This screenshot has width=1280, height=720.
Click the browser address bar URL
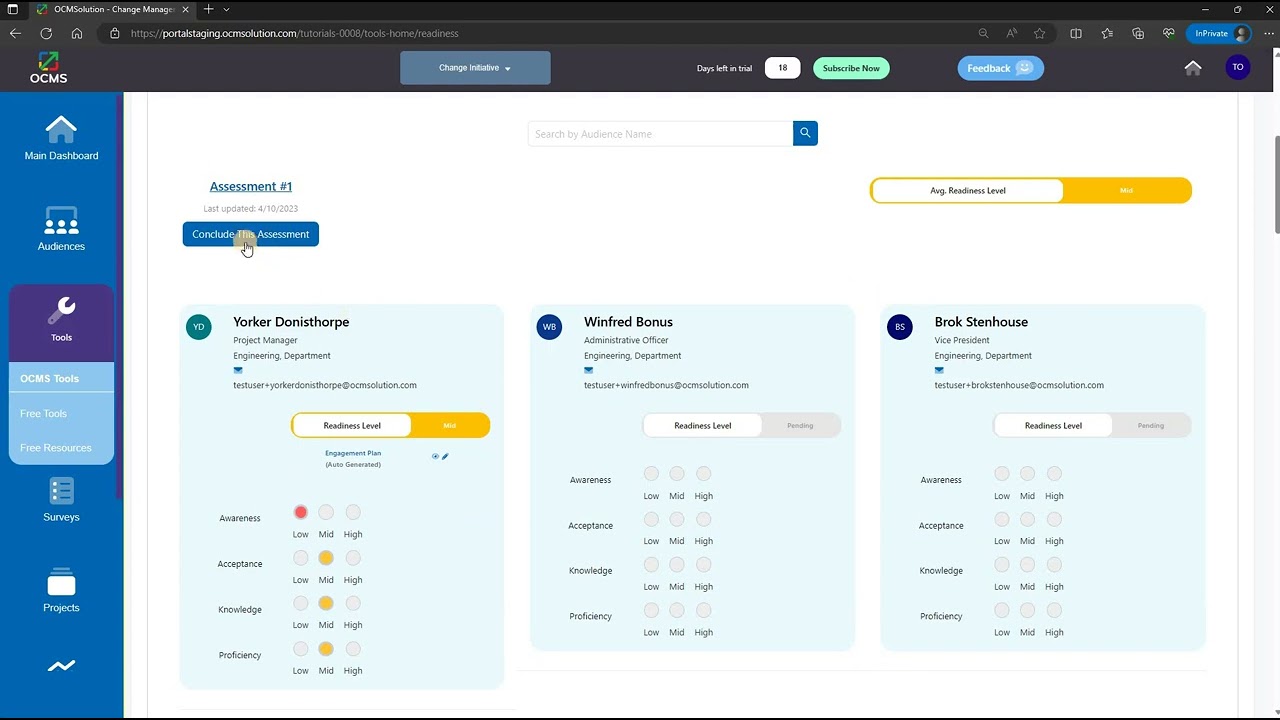point(295,33)
